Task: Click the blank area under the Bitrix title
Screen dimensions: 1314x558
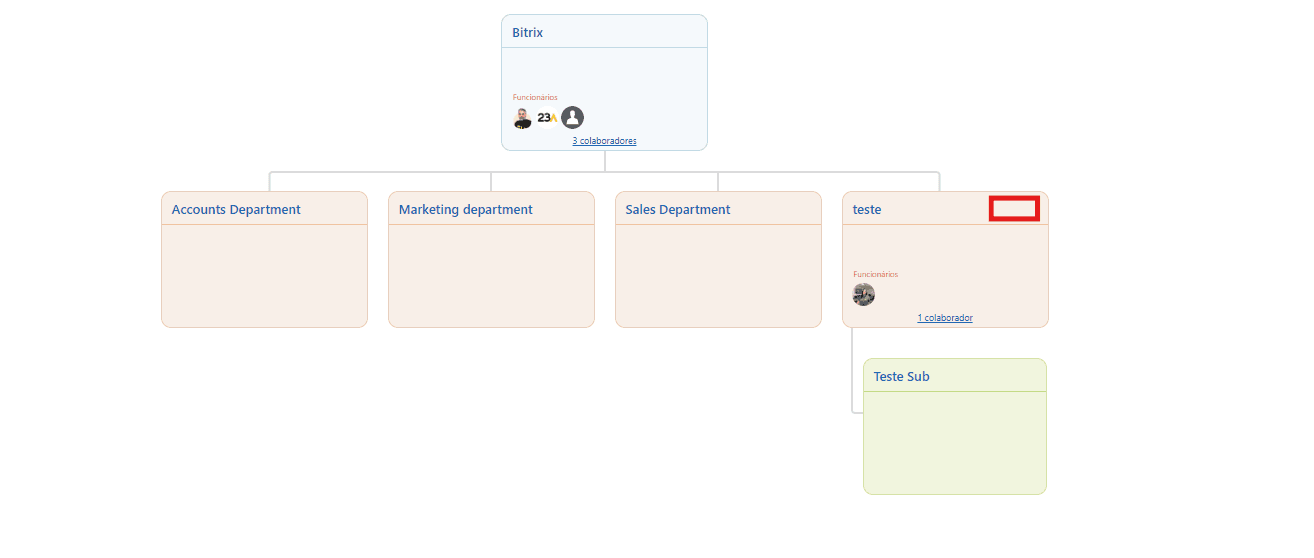Action: pyautogui.click(x=604, y=70)
